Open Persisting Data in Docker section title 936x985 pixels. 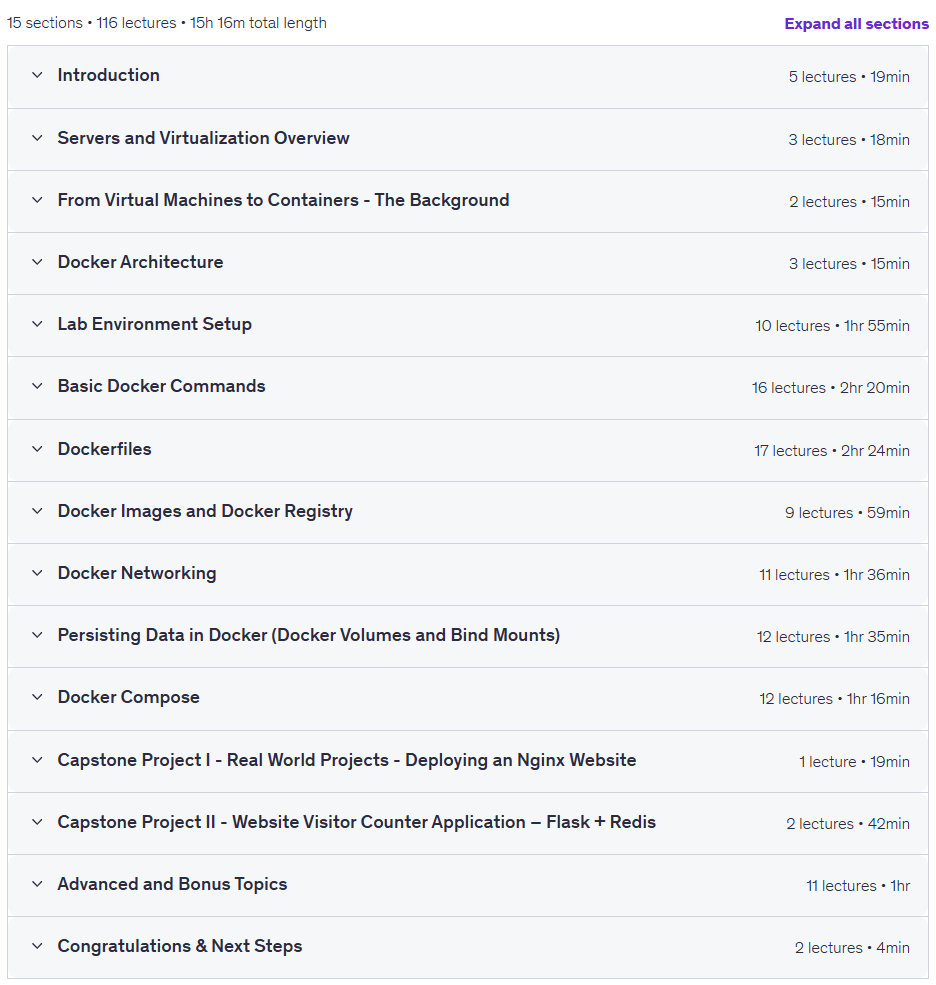[x=308, y=635]
